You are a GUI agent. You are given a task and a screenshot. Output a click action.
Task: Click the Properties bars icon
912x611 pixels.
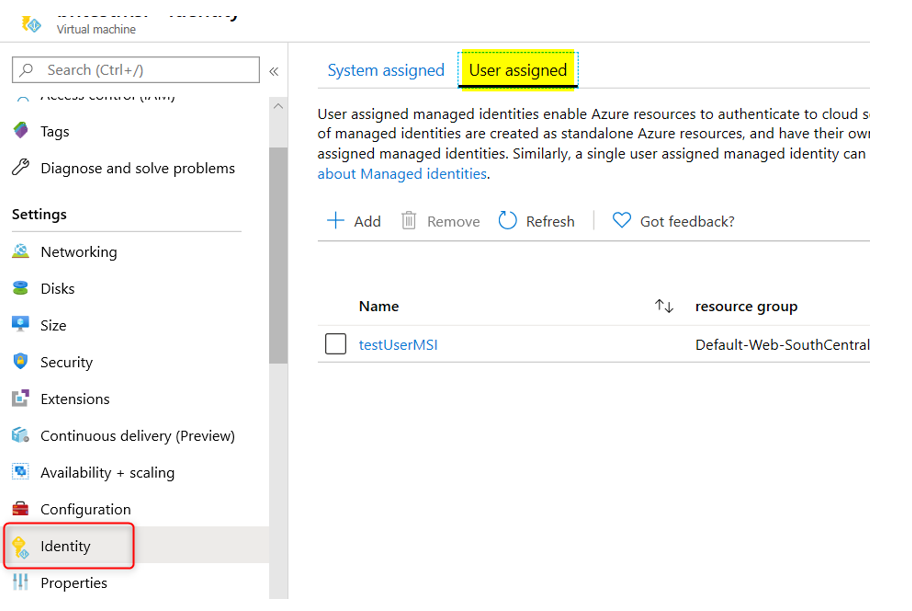pyautogui.click(x=21, y=582)
